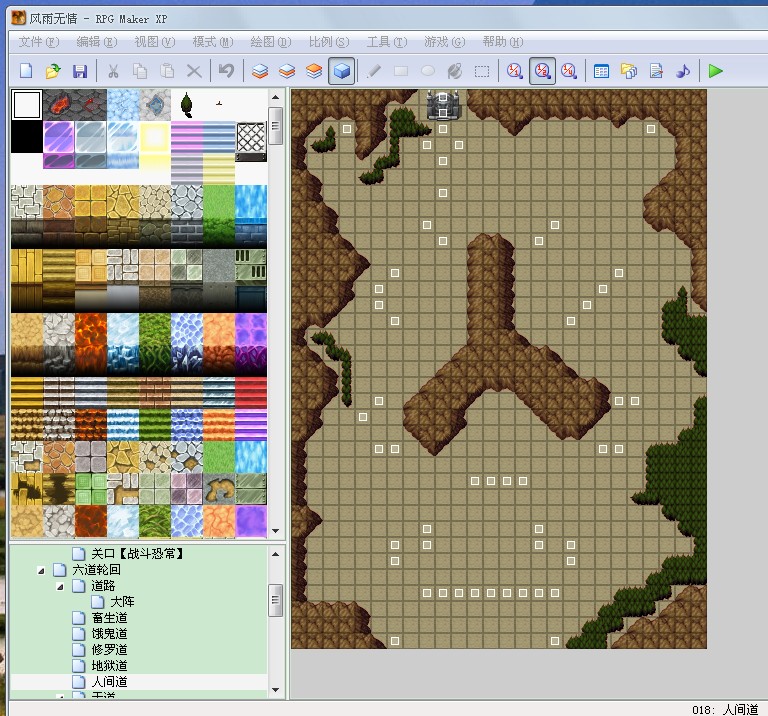768x716 pixels.
Task: Select Layer 2 editing mode icon
Action: point(287,71)
